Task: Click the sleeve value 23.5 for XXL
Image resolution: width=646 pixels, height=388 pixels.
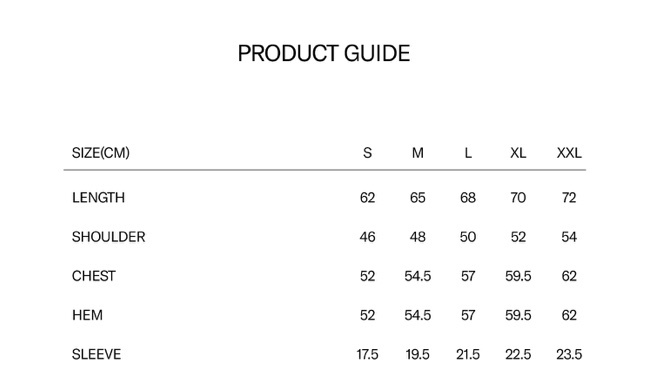Action: coord(569,354)
